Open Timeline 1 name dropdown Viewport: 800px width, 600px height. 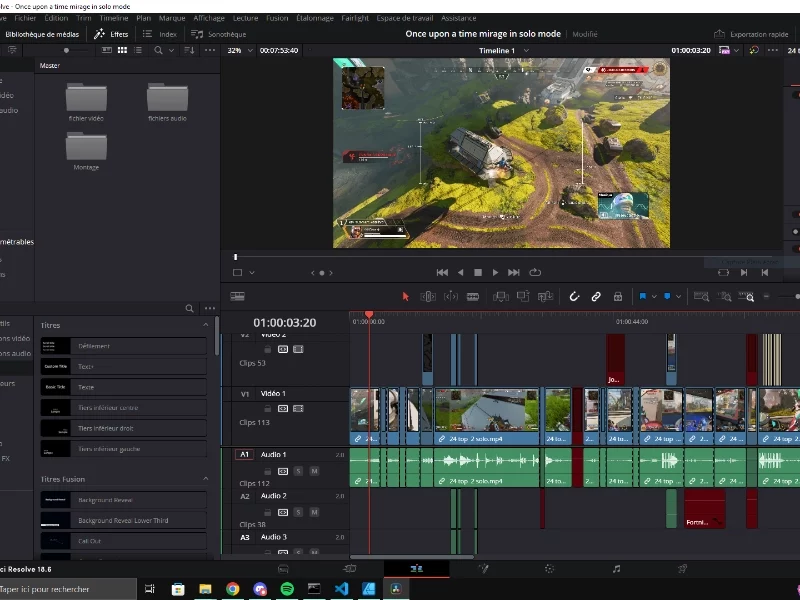pos(527,51)
